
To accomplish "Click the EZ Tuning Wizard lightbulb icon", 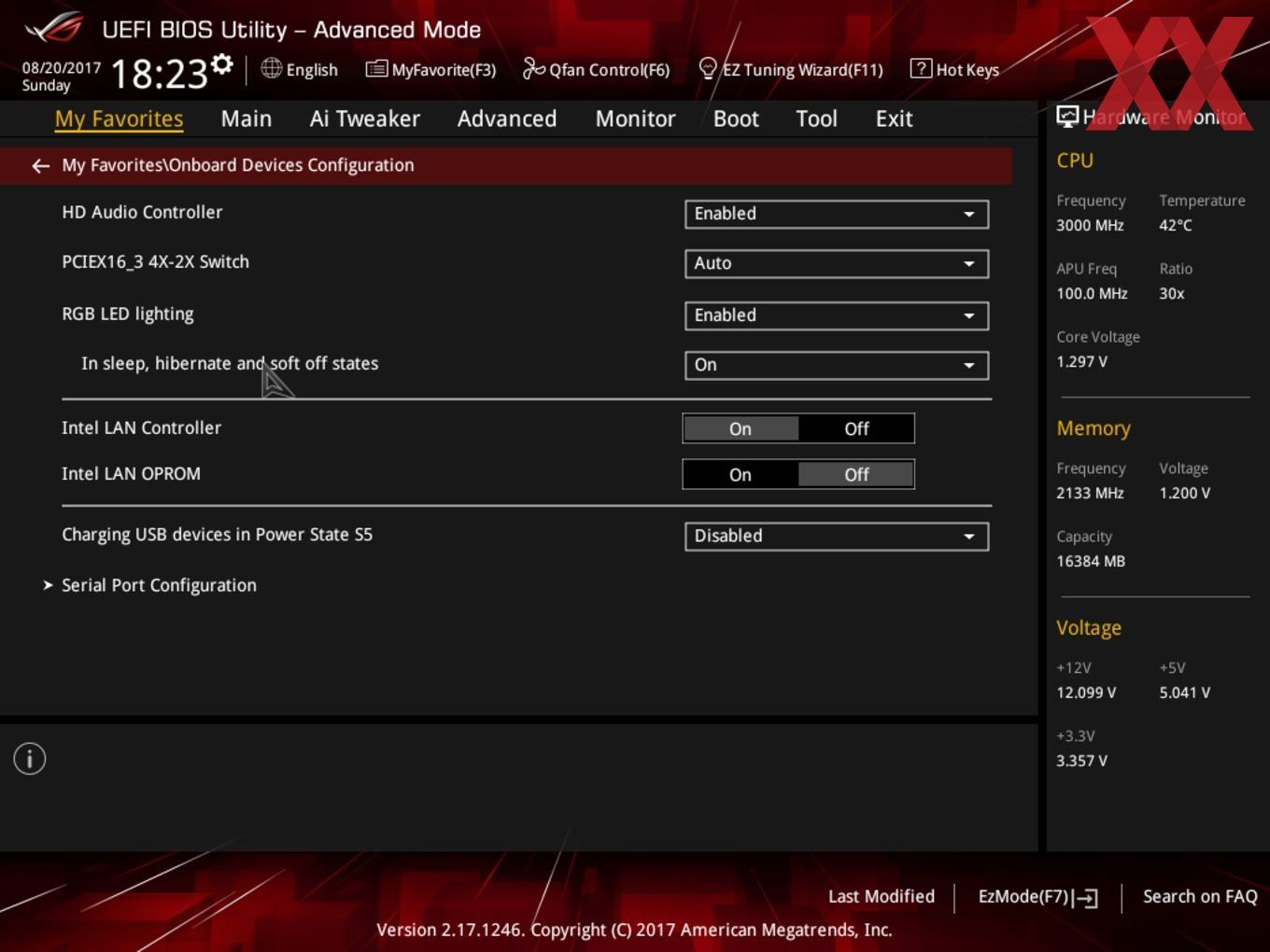I will [708, 69].
